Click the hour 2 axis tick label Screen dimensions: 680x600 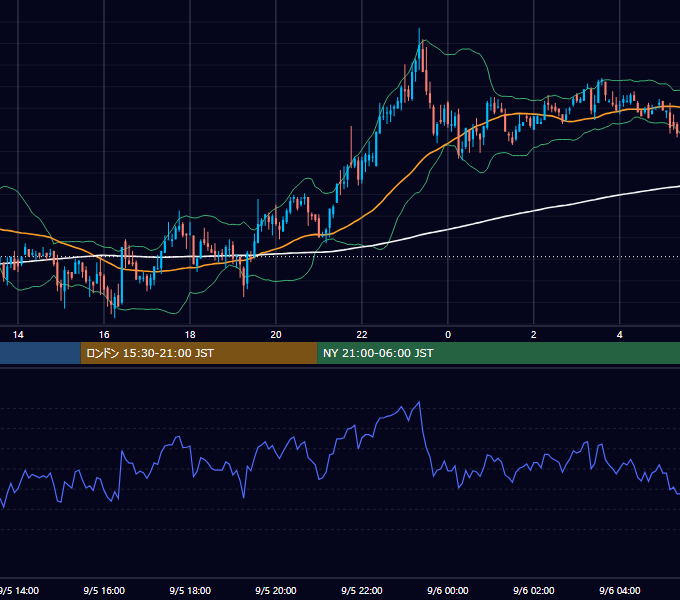tap(533, 335)
